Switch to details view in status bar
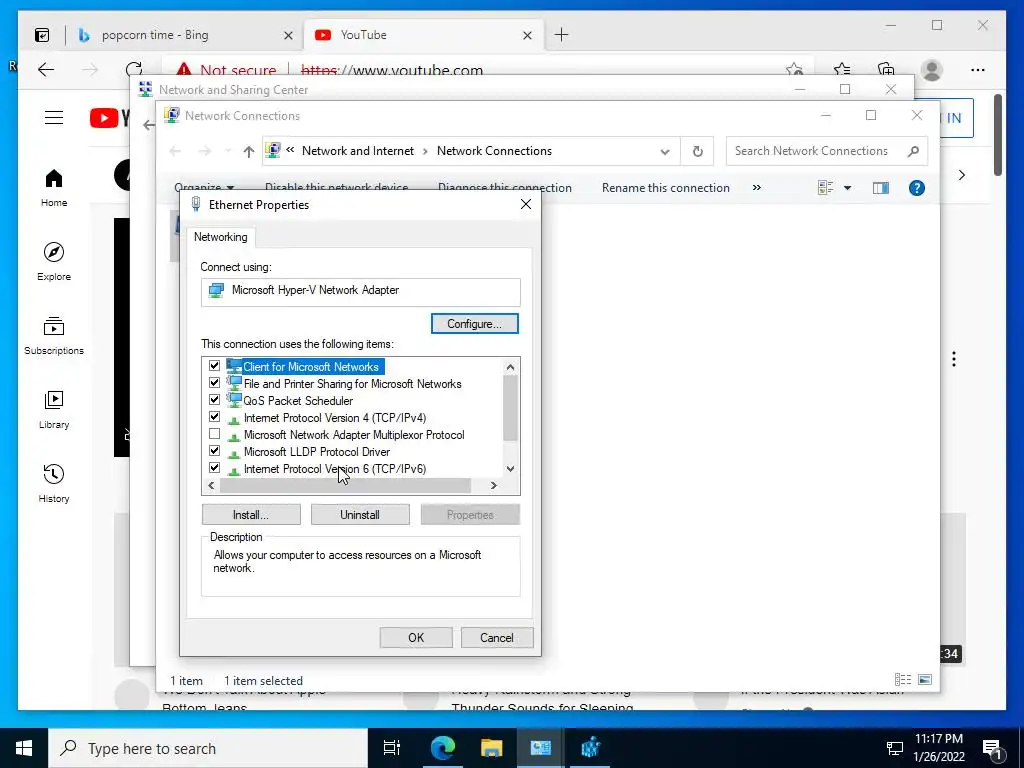Viewport: 1024px width, 768px height. 903,680
